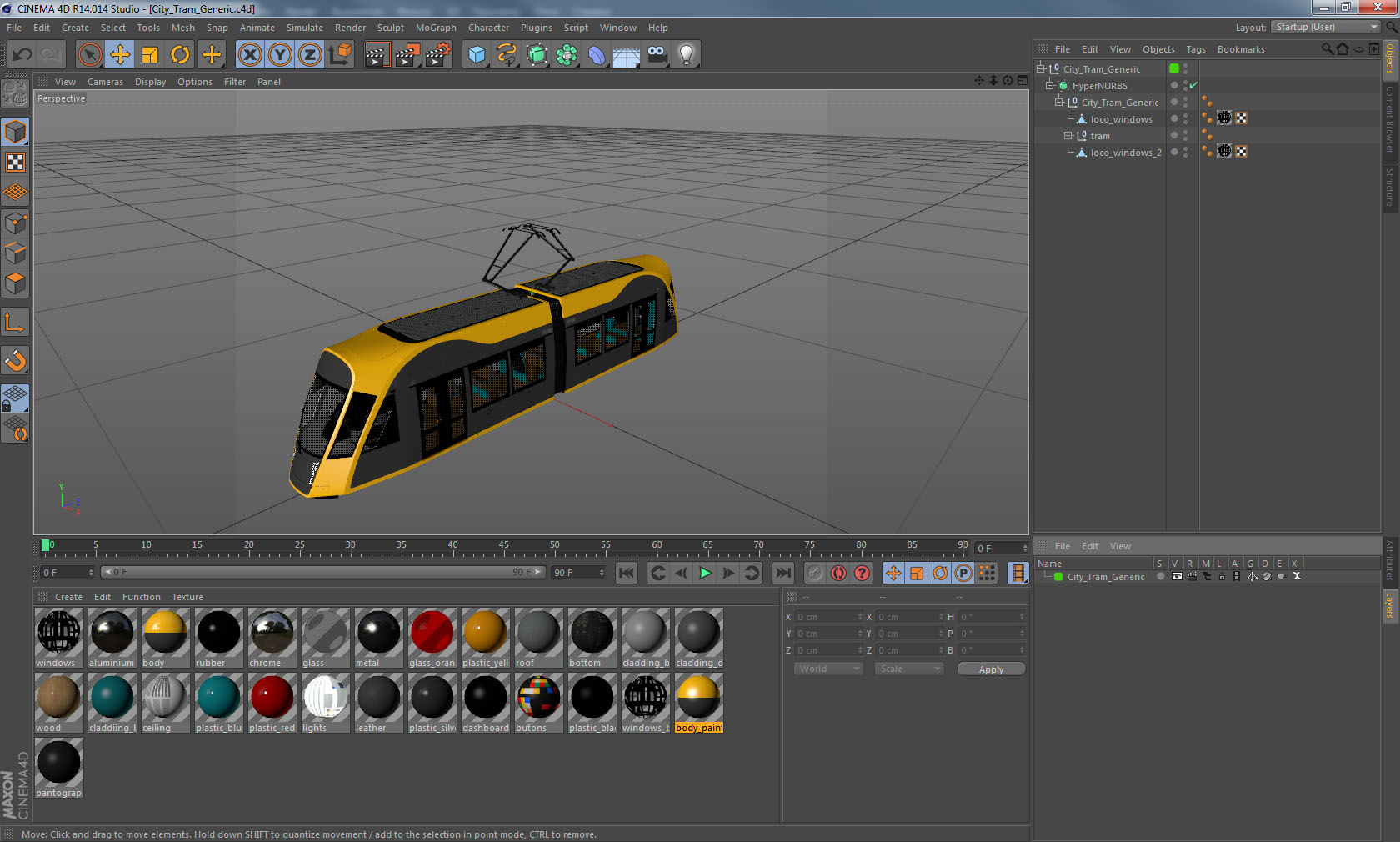Open the MoGraph menu
This screenshot has width=1400, height=842.
(436, 28)
